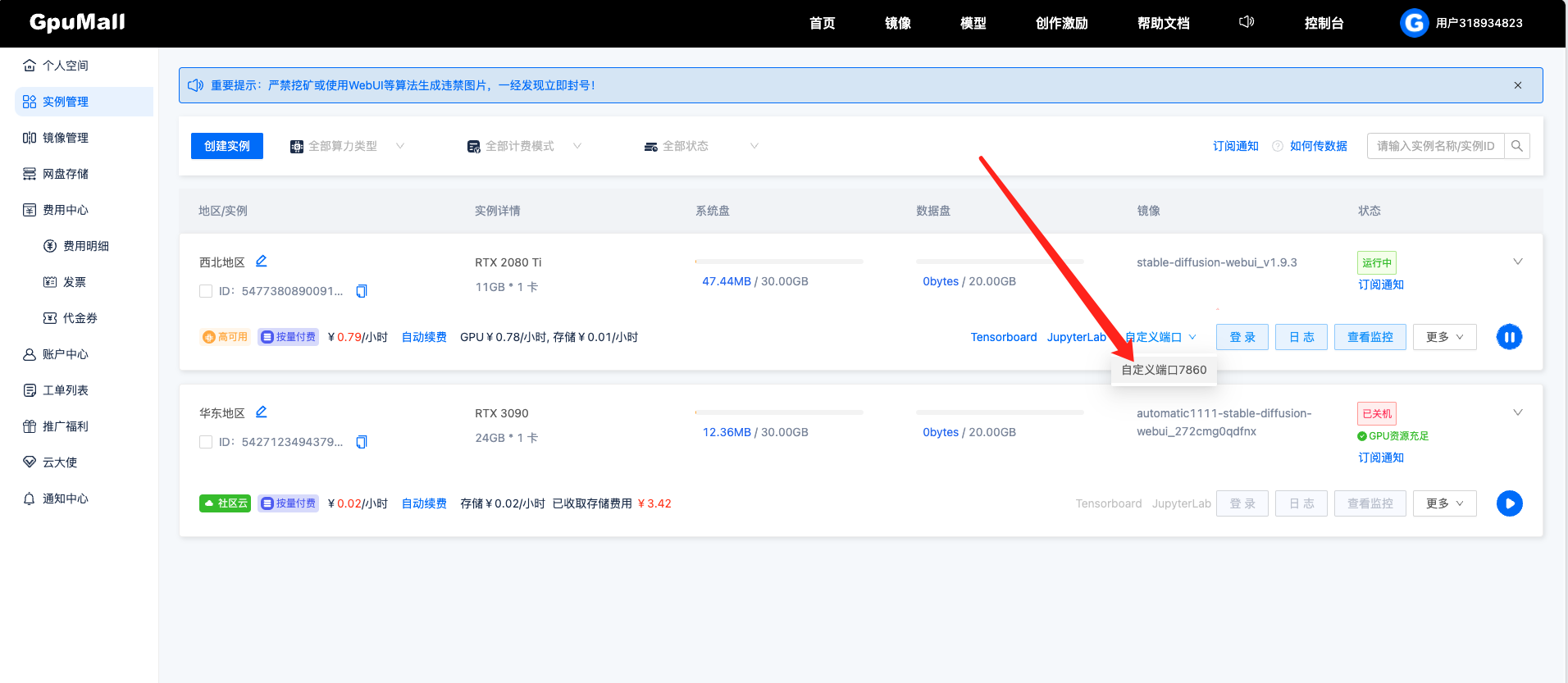The width and height of the screenshot is (1568, 683).
Task: Edit the 华东地区 instance name pencil icon
Action: [x=262, y=412]
